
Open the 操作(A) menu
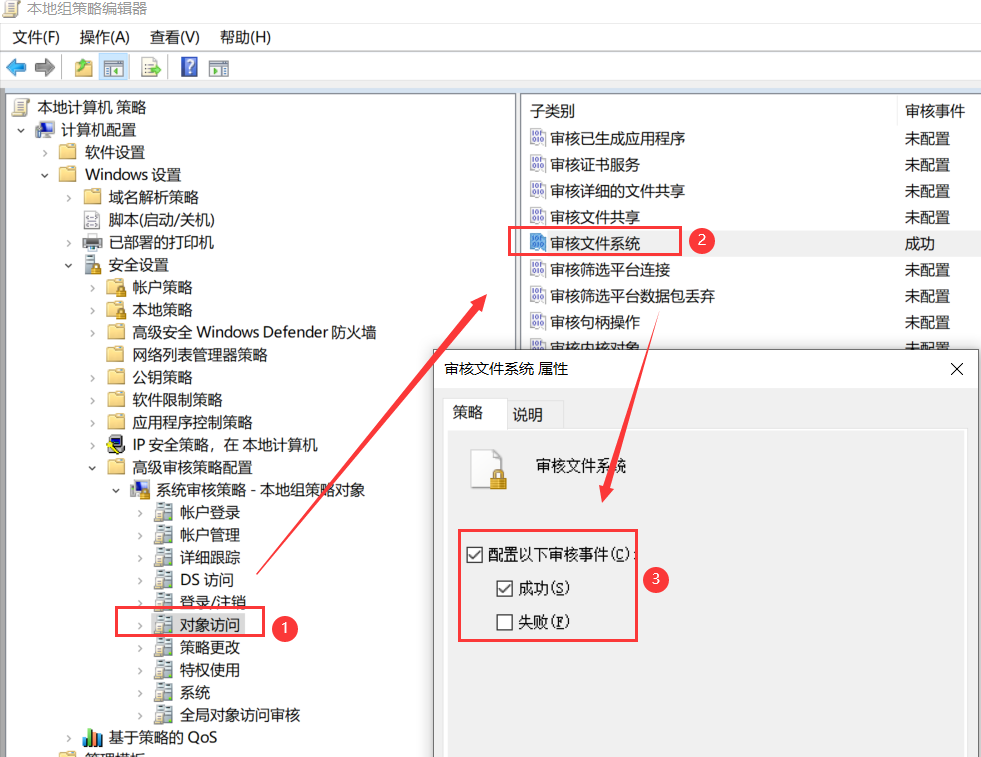104,38
